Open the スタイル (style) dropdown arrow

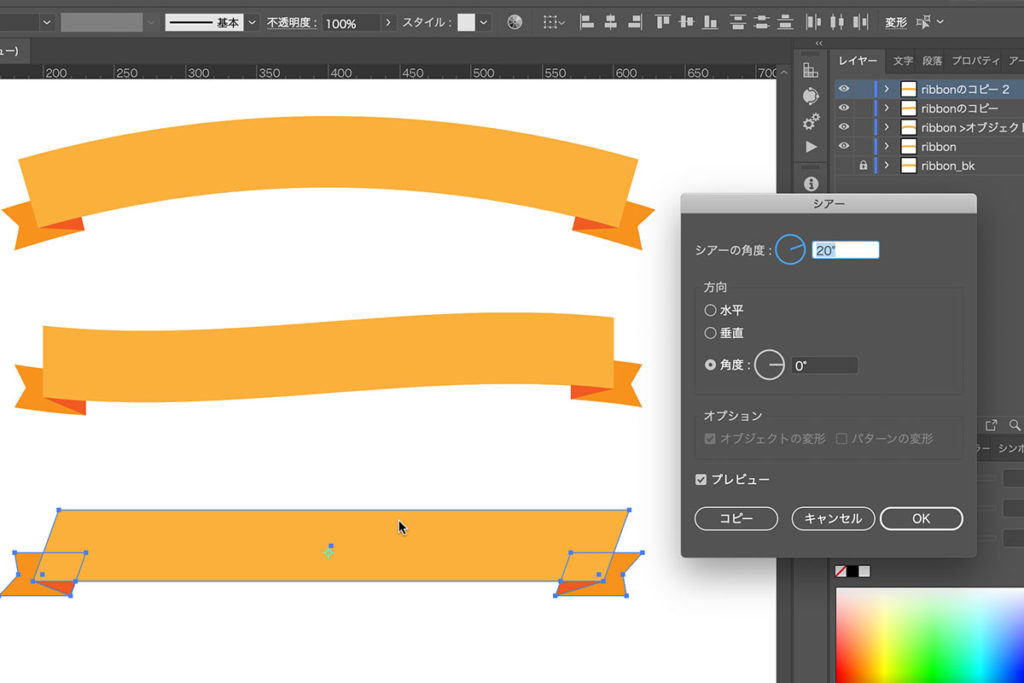pyautogui.click(x=484, y=22)
